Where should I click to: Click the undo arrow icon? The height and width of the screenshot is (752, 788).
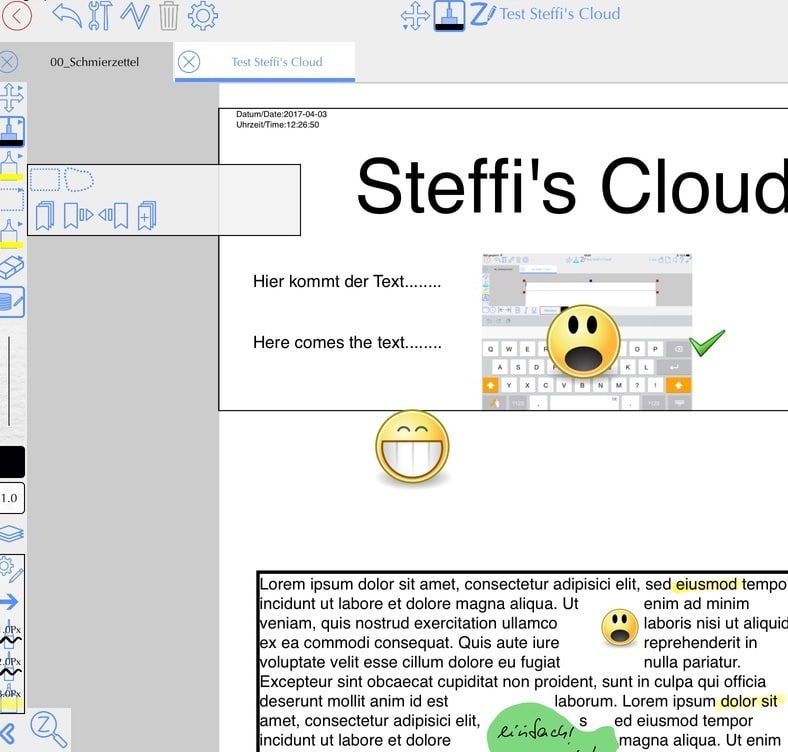(x=66, y=14)
